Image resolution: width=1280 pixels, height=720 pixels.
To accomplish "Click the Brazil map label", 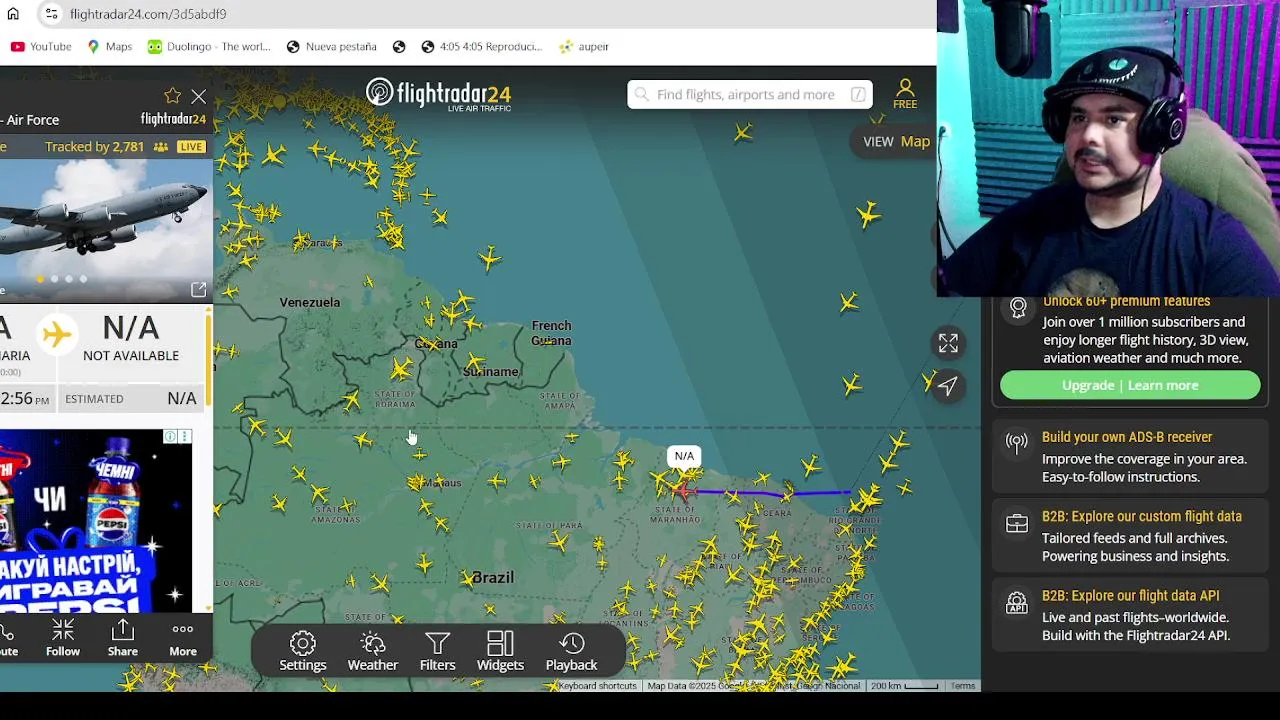I will tap(493, 577).
